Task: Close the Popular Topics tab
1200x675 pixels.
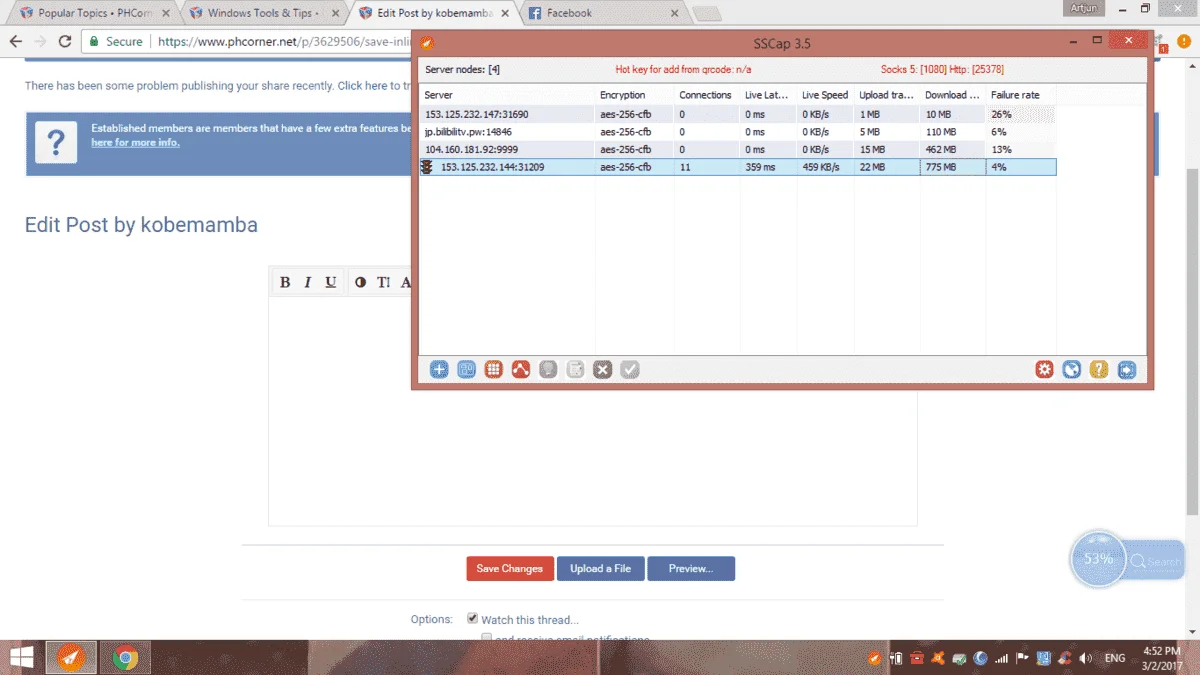Action: (166, 14)
